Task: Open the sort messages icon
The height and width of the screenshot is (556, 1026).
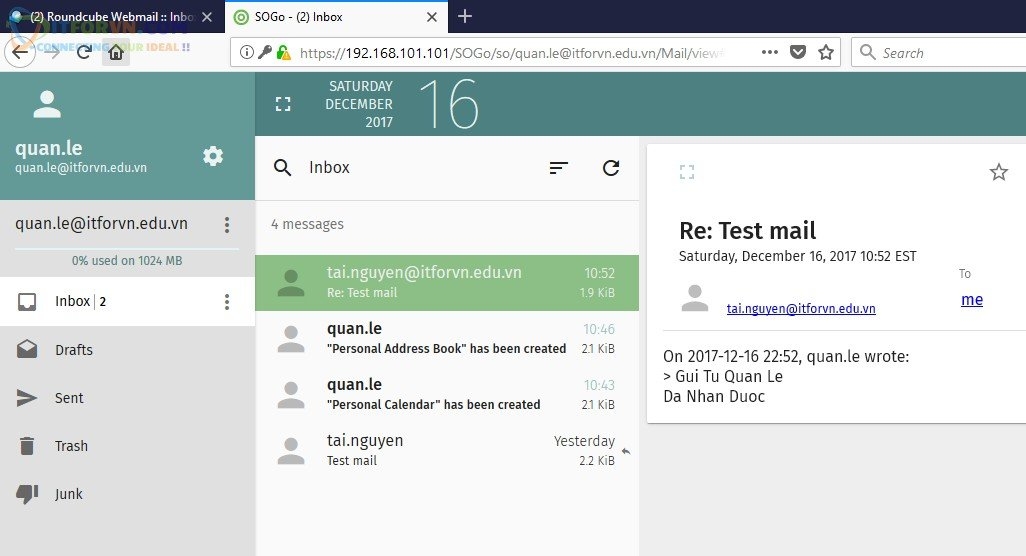Action: pos(559,168)
